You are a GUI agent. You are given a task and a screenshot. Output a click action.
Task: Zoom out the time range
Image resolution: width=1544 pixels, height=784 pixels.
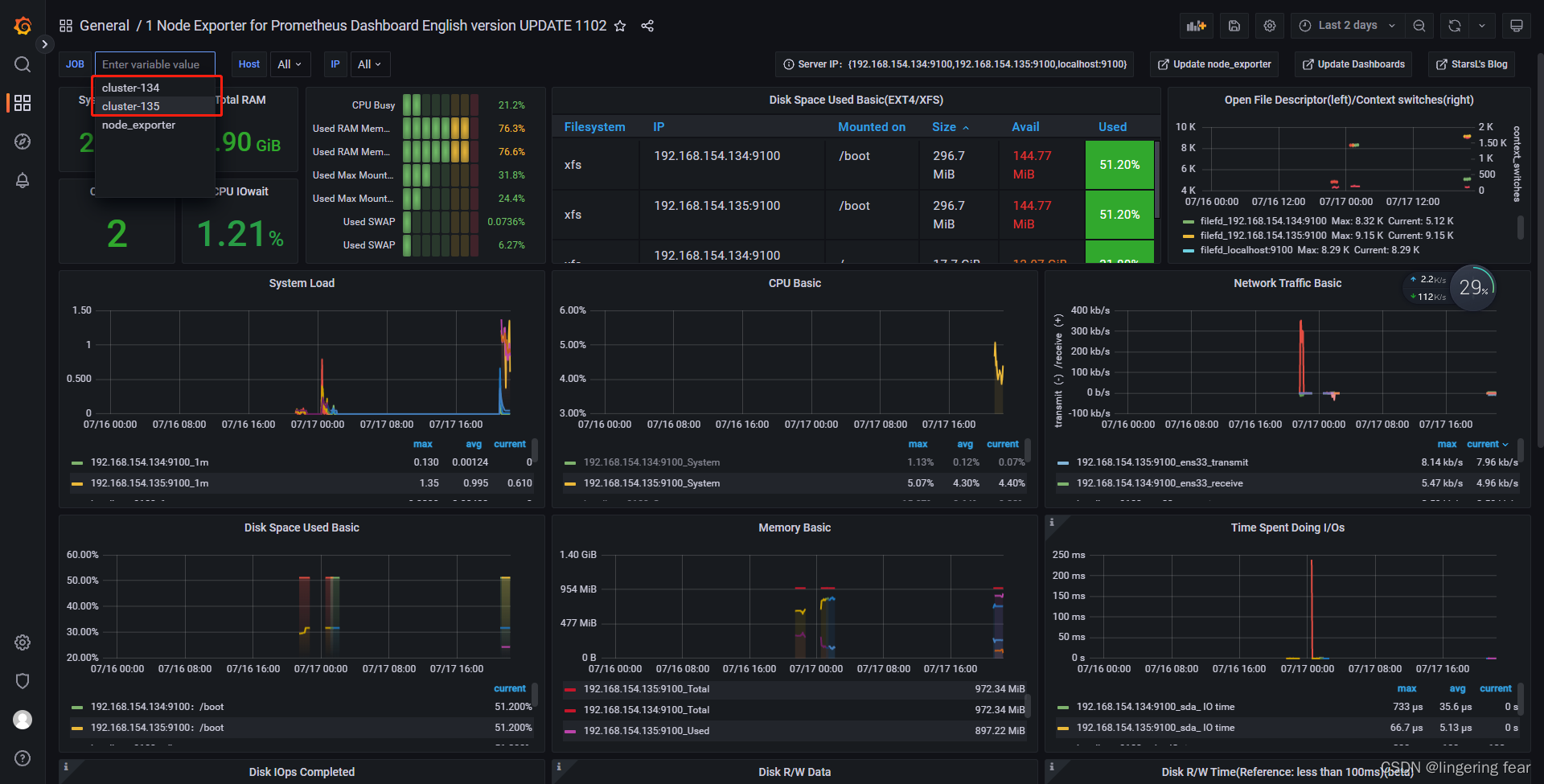coord(1419,25)
